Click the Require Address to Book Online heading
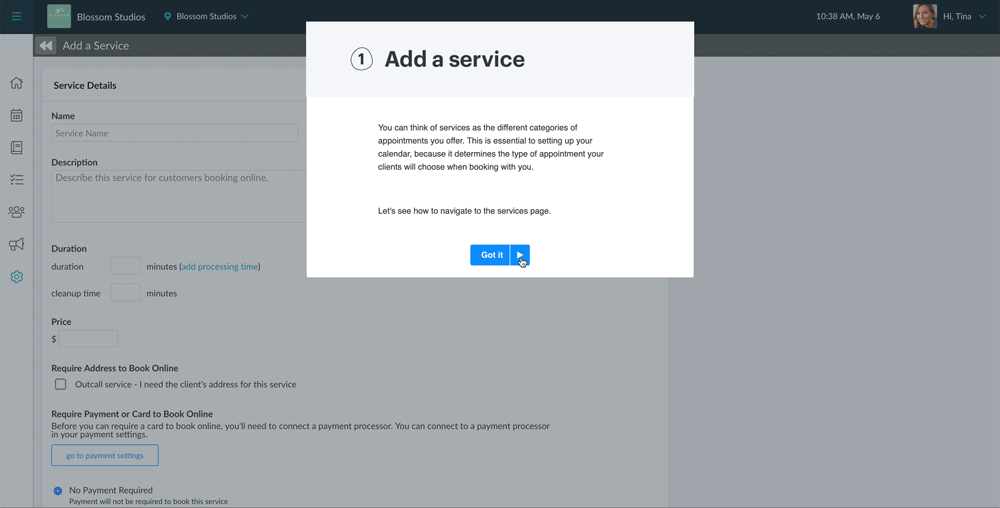 click(115, 368)
